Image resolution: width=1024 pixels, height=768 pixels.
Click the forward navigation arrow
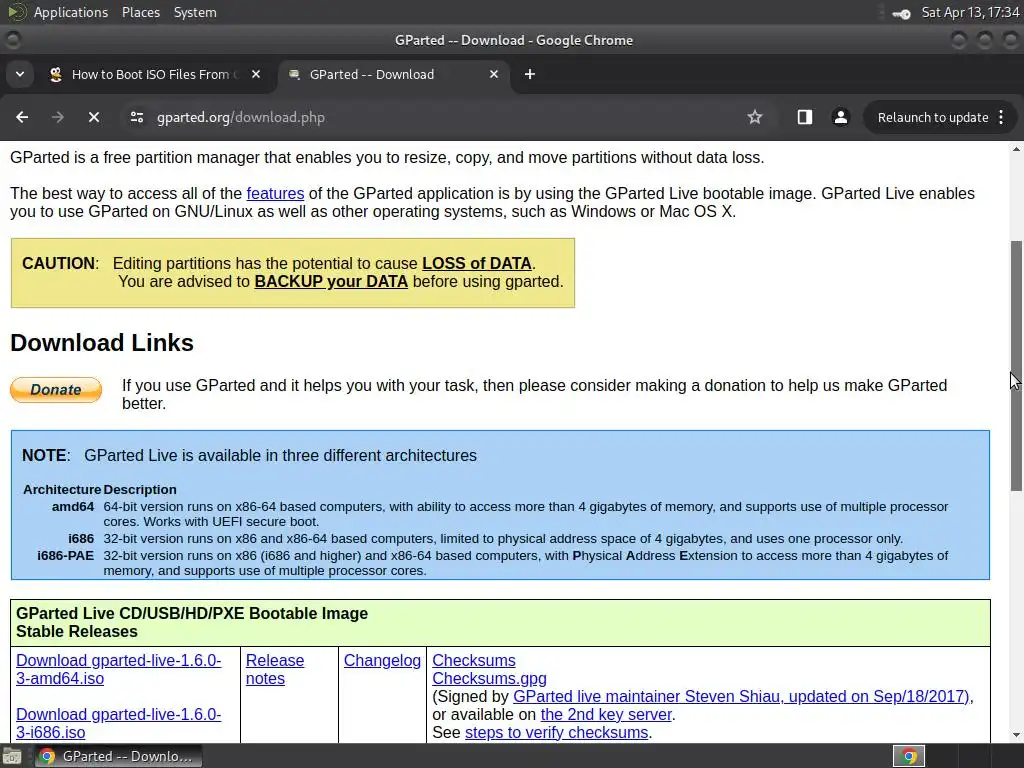click(x=57, y=117)
